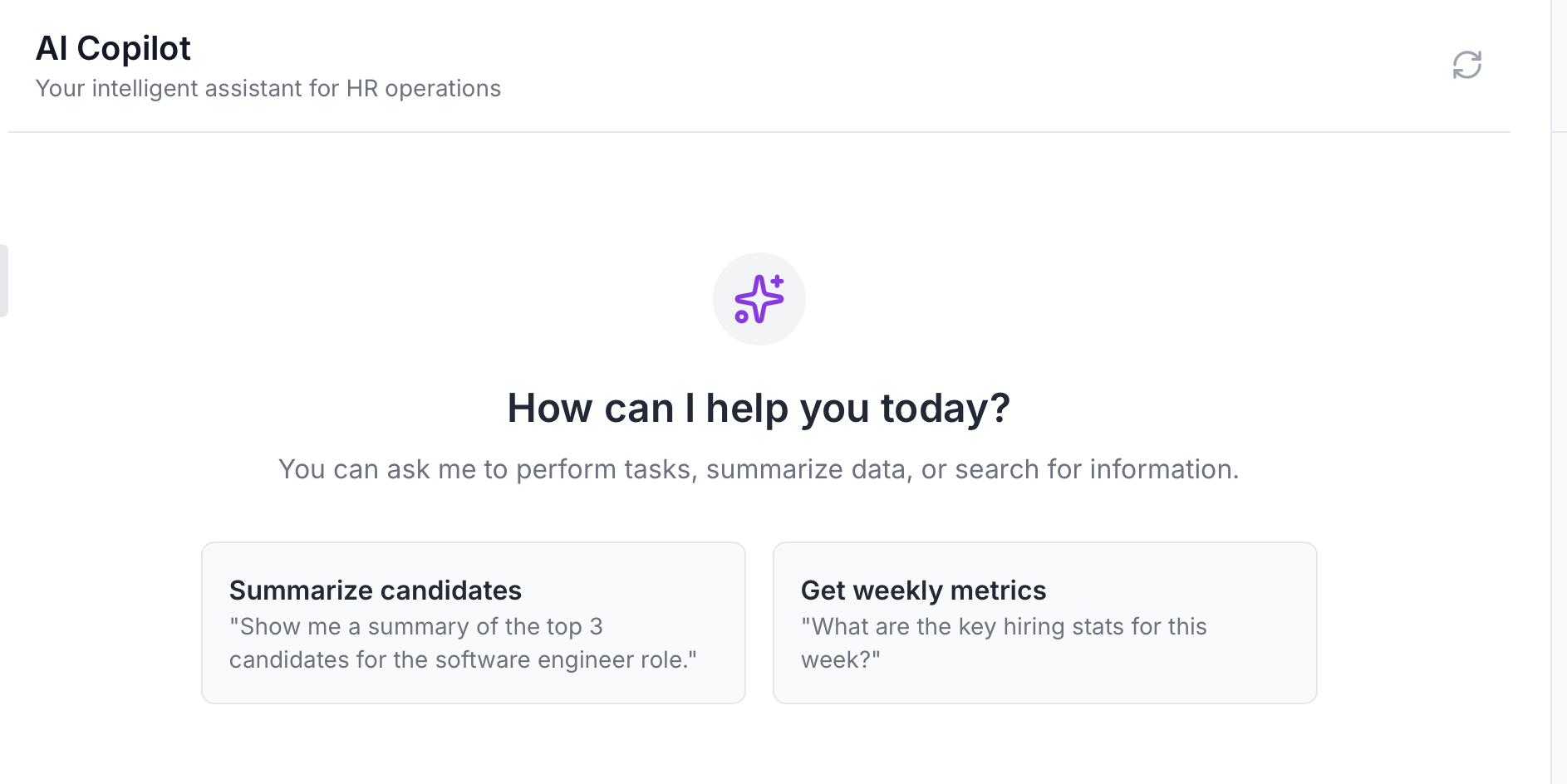Screen dimensions: 1567x784
Task: Select the Get weekly metrics suggestion card
Action: [1044, 622]
